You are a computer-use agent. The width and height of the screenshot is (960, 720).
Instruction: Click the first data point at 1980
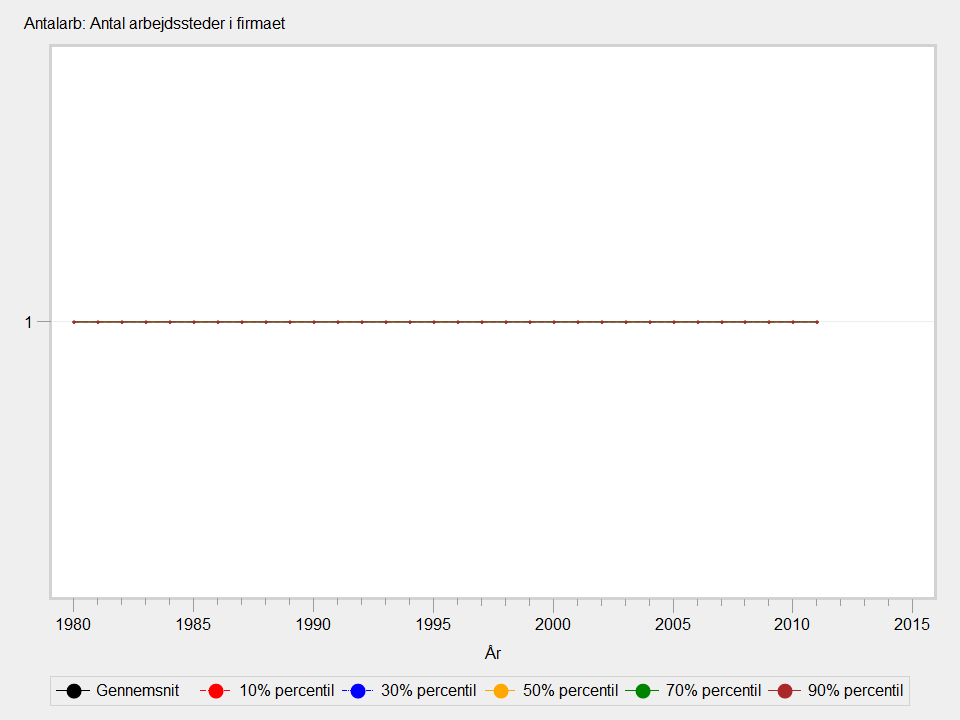coord(73,322)
